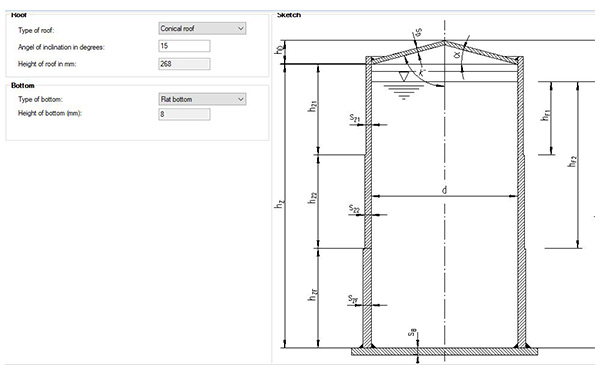Select the hz total height label in sketch
This screenshot has width=600, height=375.
[280, 204]
